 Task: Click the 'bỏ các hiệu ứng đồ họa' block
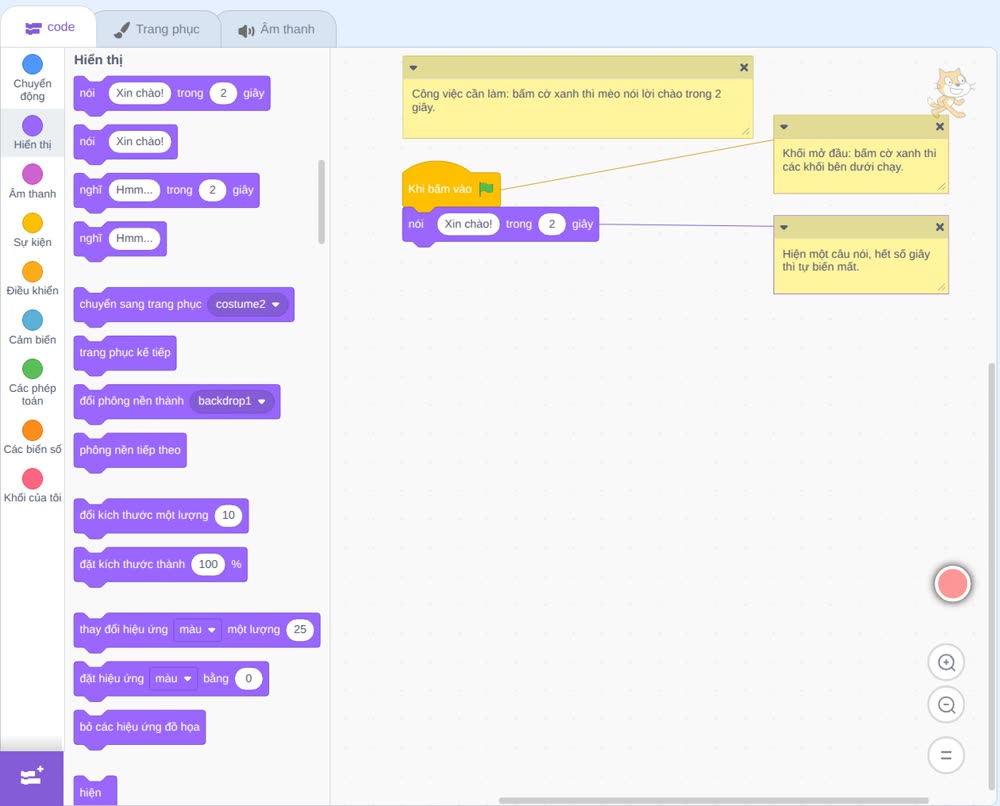[140, 728]
